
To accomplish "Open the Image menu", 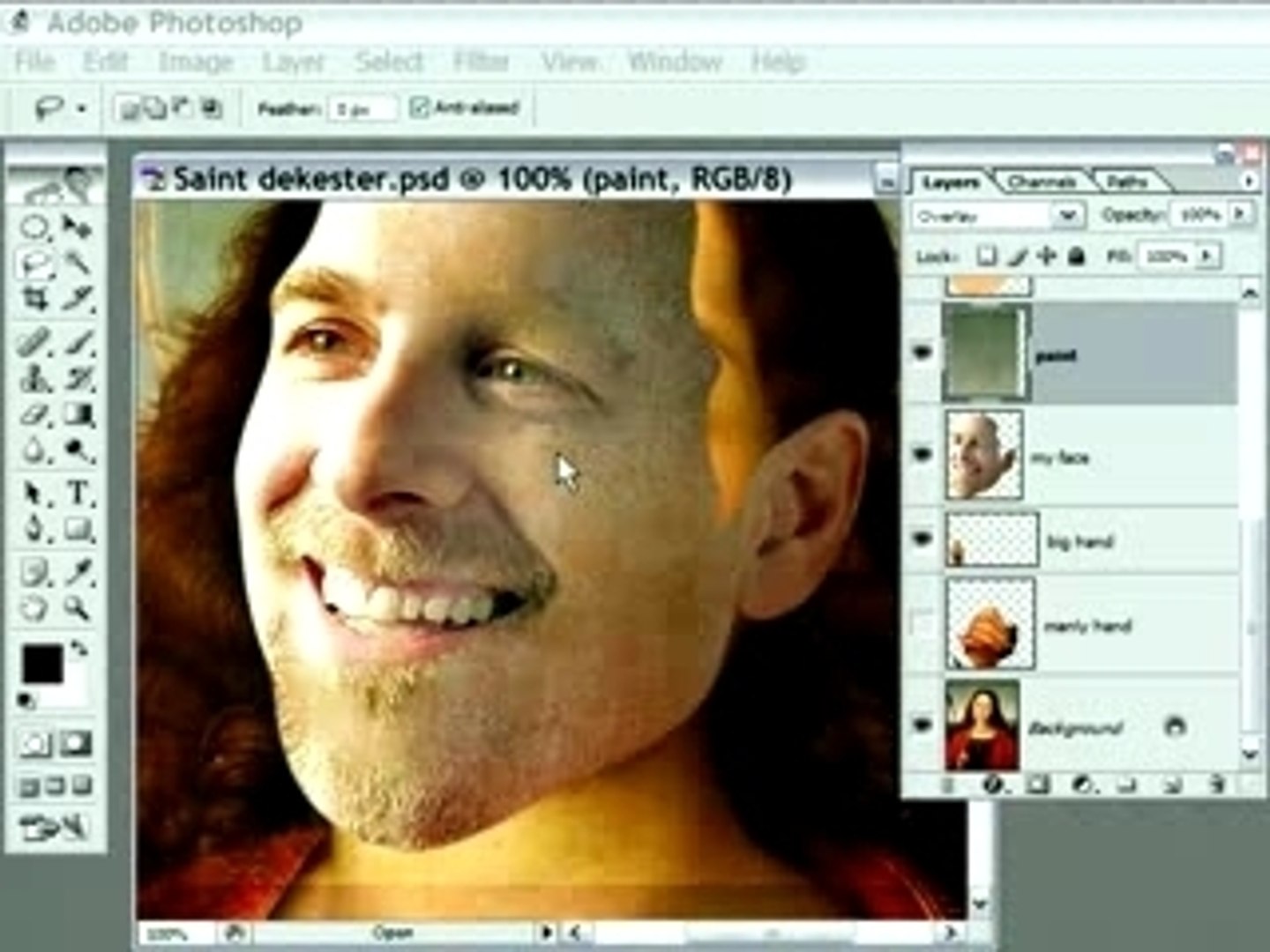I will click(195, 62).
